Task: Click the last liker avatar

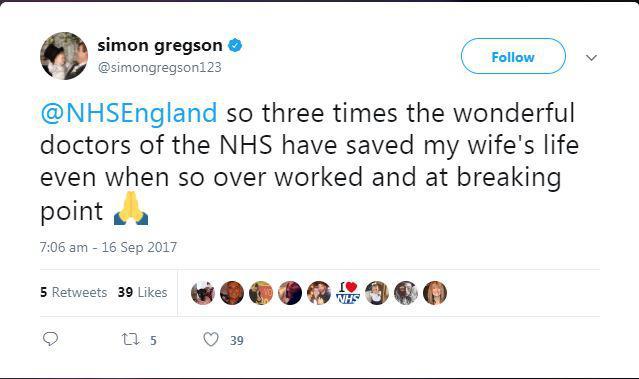Action: tap(435, 293)
